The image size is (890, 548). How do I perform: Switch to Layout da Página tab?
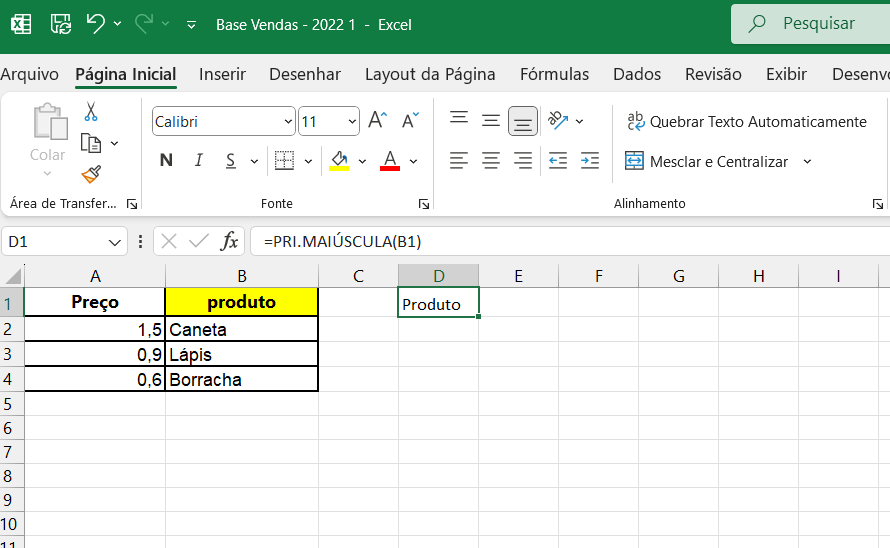pyautogui.click(x=430, y=74)
